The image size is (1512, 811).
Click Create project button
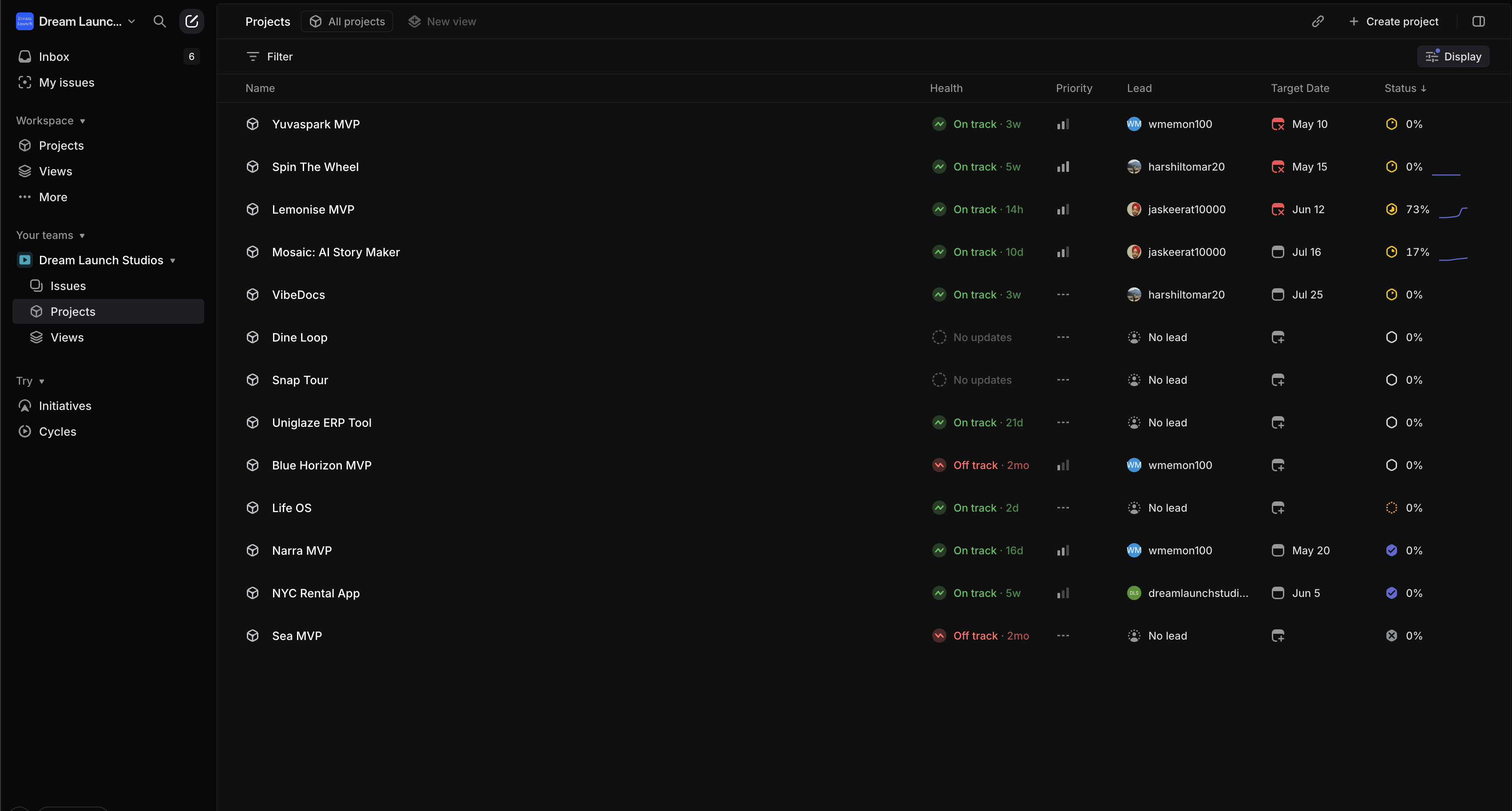1393,22
